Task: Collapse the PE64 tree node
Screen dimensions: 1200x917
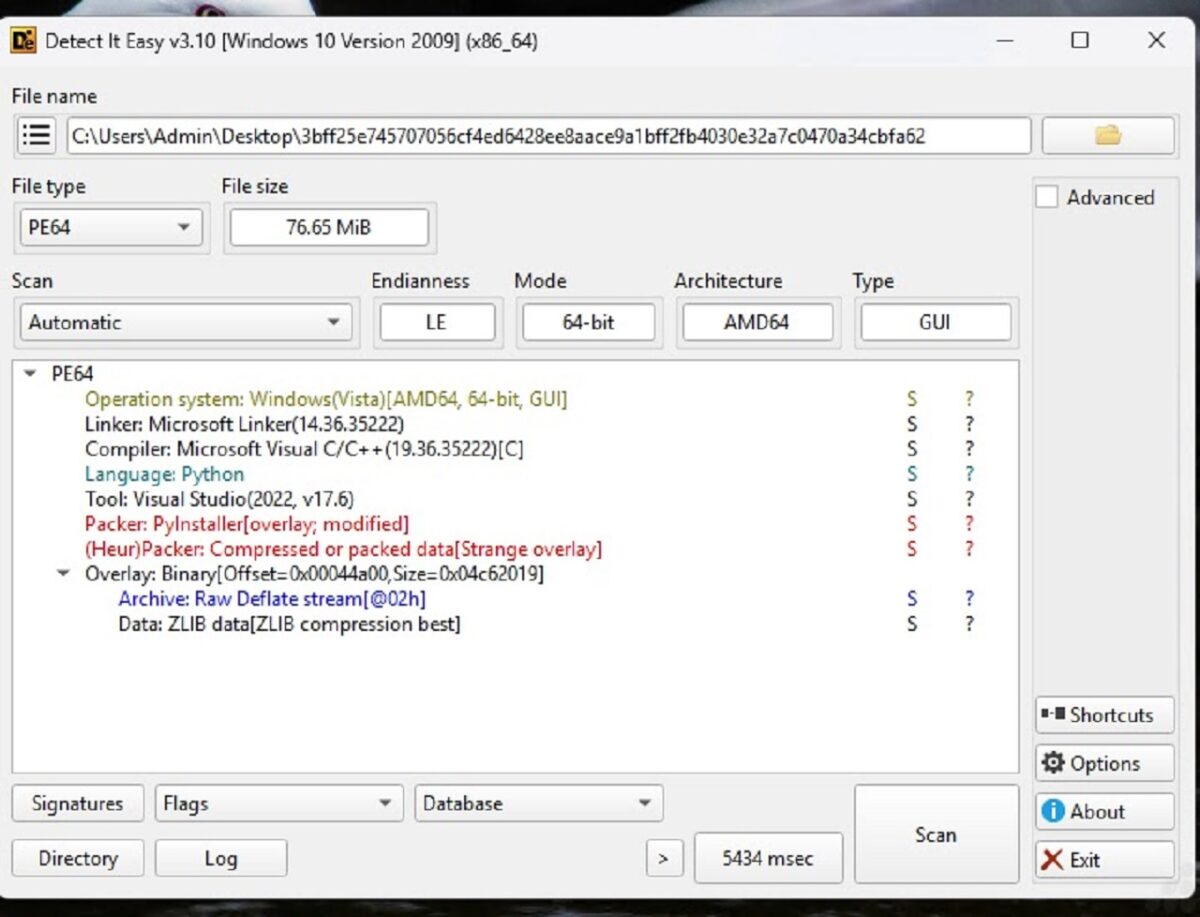Action: (29, 374)
